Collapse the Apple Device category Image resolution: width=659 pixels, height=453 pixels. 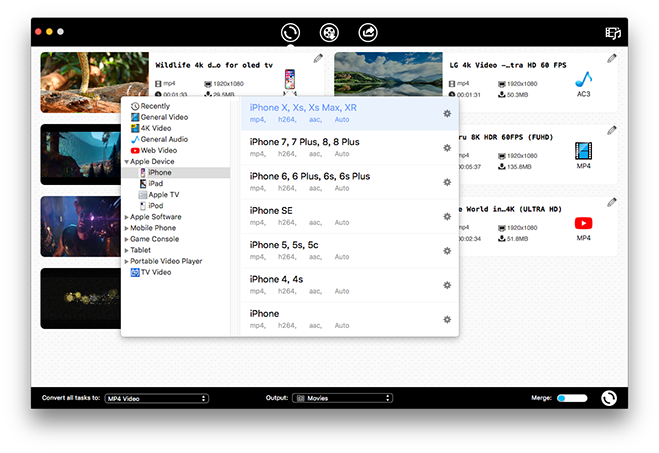pyautogui.click(x=127, y=162)
